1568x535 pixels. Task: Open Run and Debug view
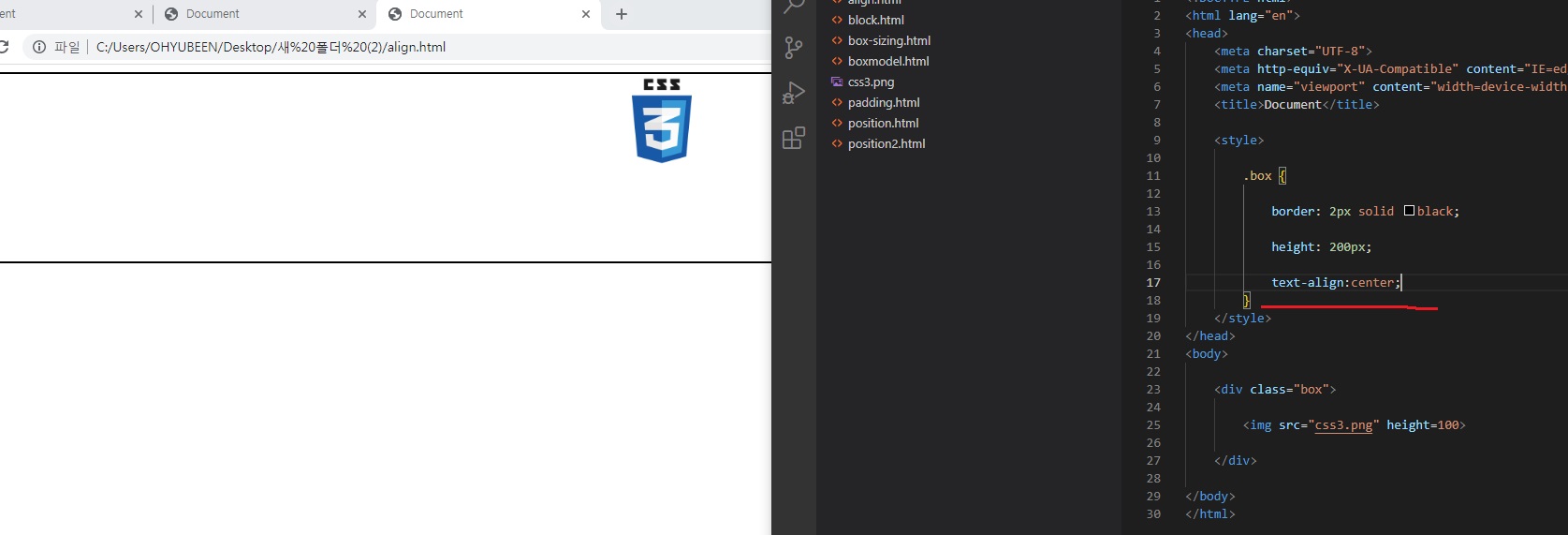(794, 93)
